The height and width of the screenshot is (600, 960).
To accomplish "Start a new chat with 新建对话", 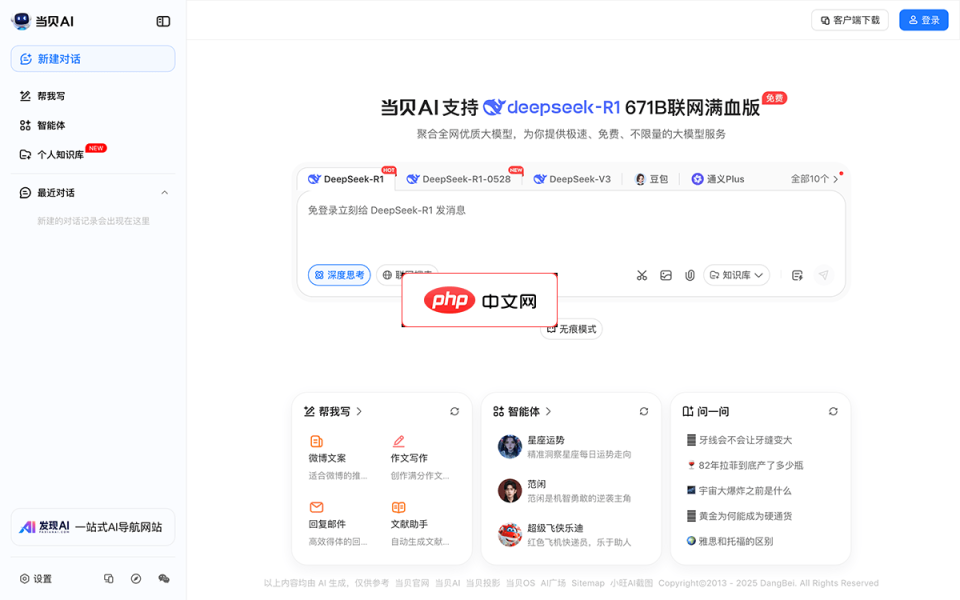I will pos(93,59).
